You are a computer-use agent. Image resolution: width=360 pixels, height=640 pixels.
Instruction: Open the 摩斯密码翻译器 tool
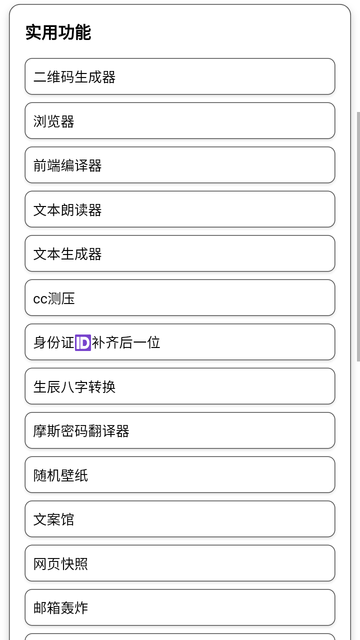(x=180, y=431)
